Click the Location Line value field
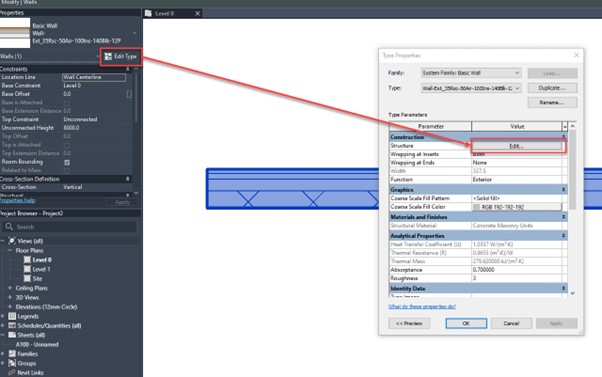This screenshot has width=602, height=377. (94, 77)
